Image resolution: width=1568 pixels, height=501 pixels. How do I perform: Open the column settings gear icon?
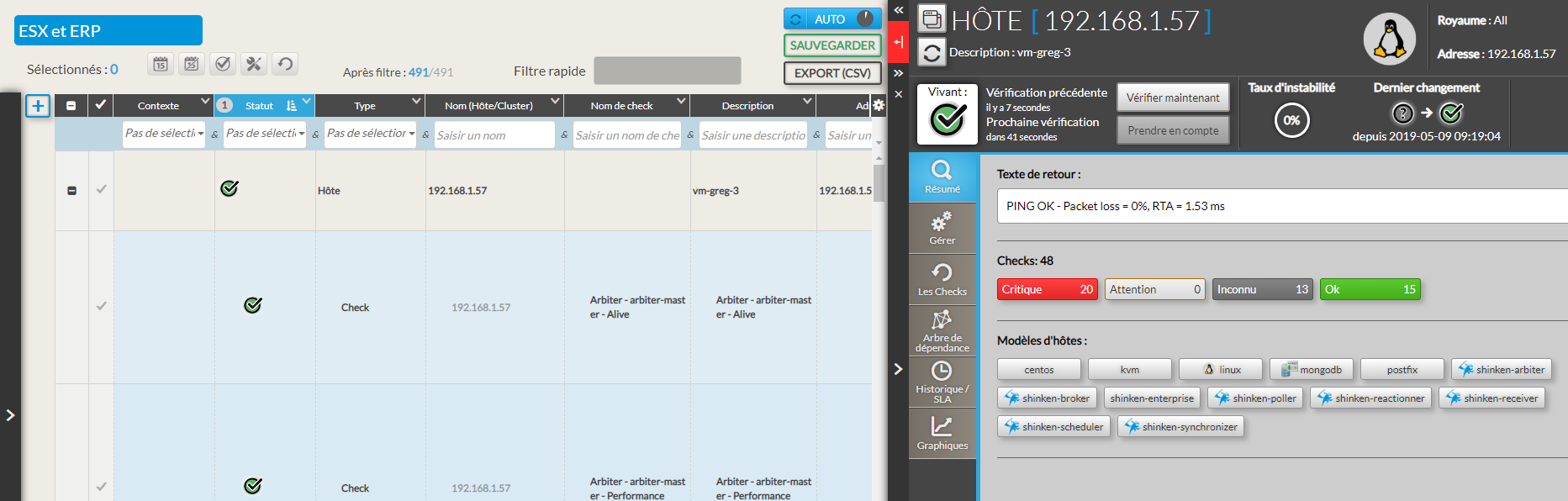pyautogui.click(x=879, y=105)
